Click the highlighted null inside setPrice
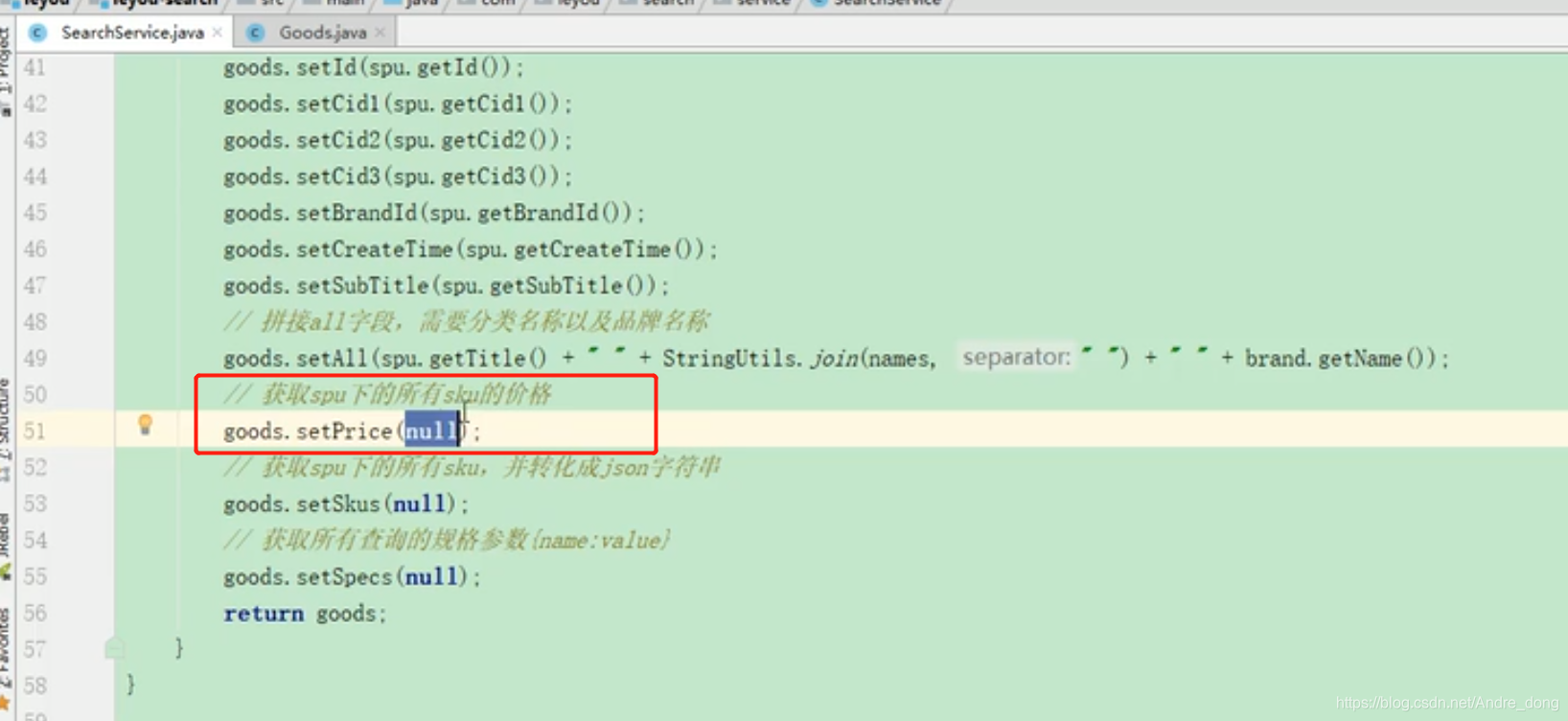This screenshot has height=721, width=1568. click(x=431, y=431)
